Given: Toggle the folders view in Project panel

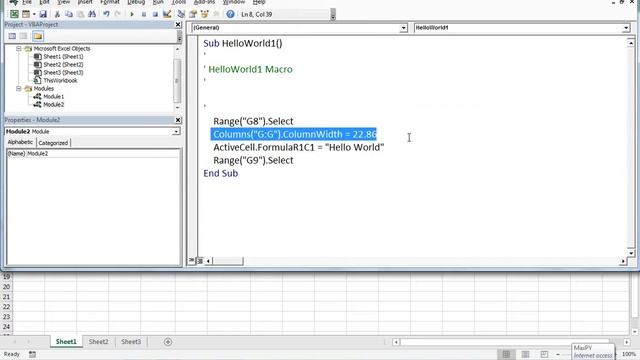Looking at the screenshot, I should [x=38, y=36].
